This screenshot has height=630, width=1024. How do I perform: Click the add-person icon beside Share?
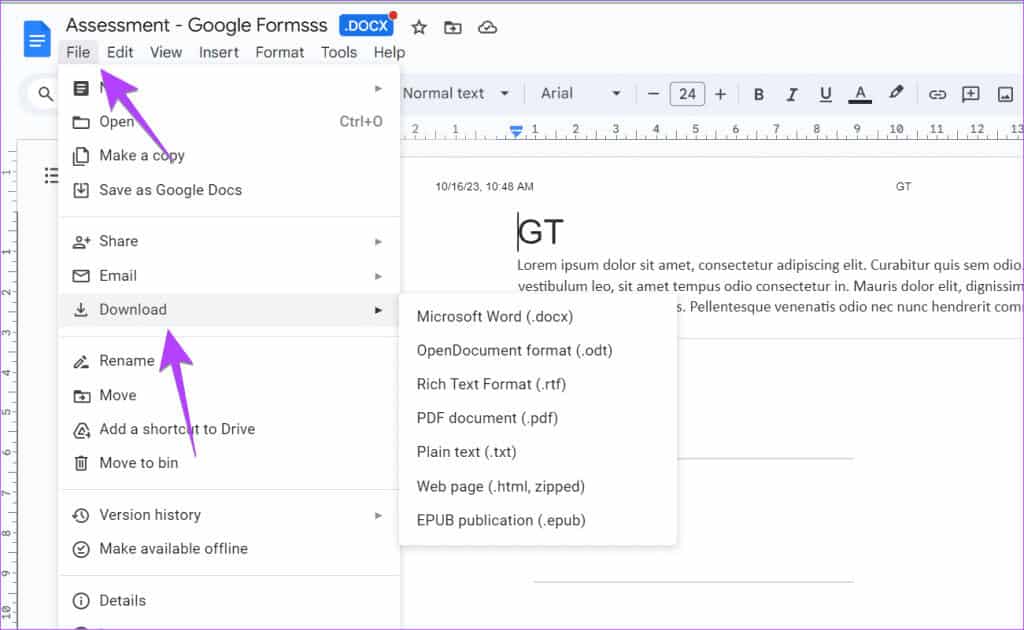[x=81, y=242]
